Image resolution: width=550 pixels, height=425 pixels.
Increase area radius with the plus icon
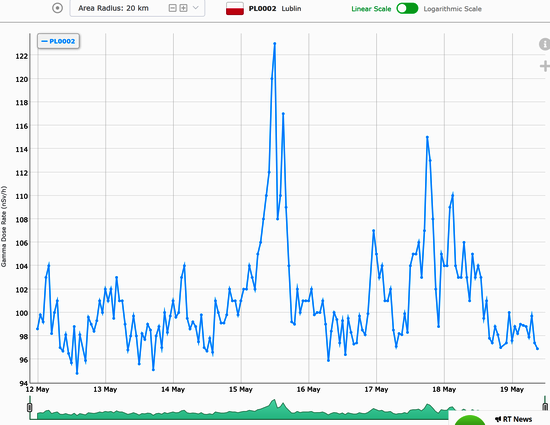coord(183,8)
